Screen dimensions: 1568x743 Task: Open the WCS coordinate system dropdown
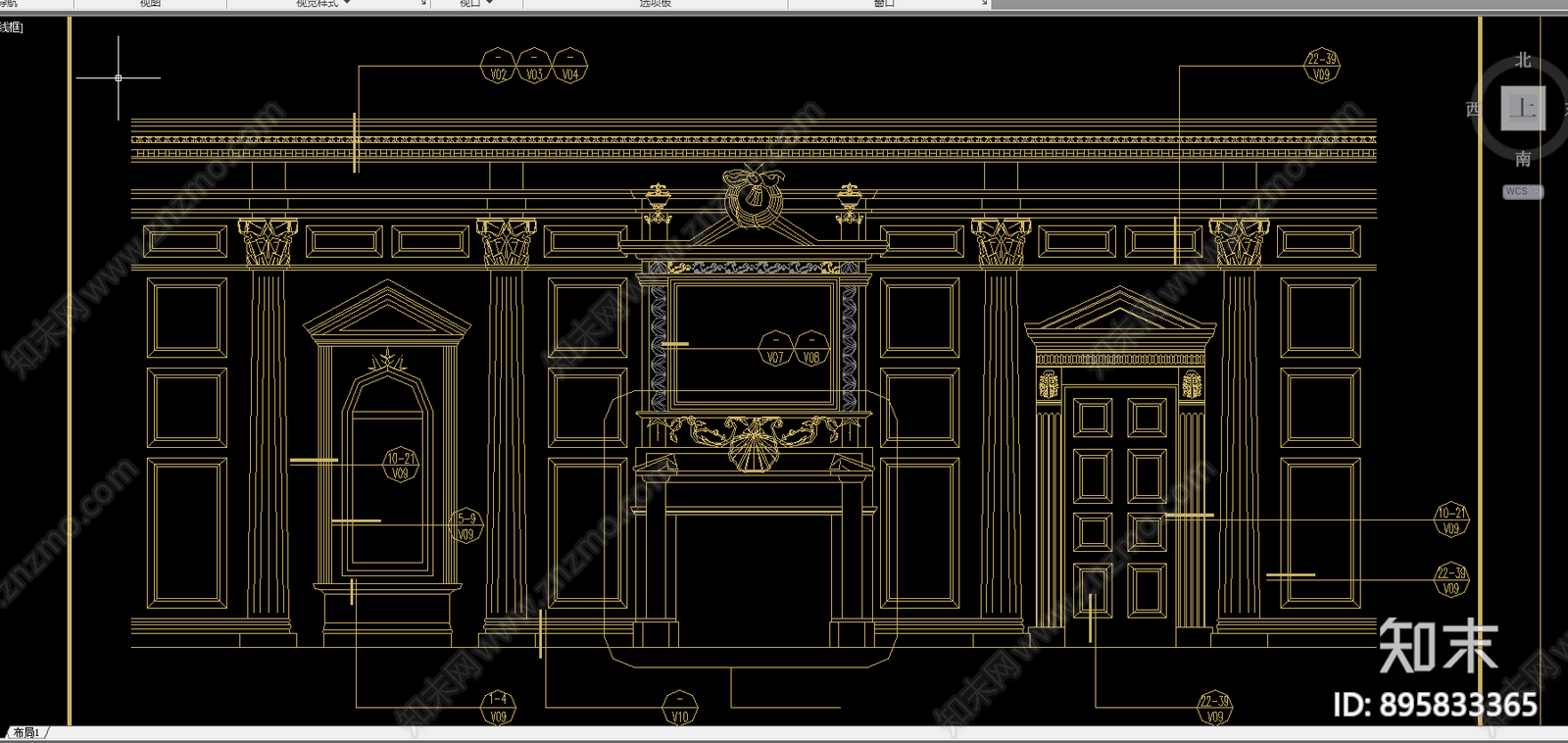(1523, 192)
